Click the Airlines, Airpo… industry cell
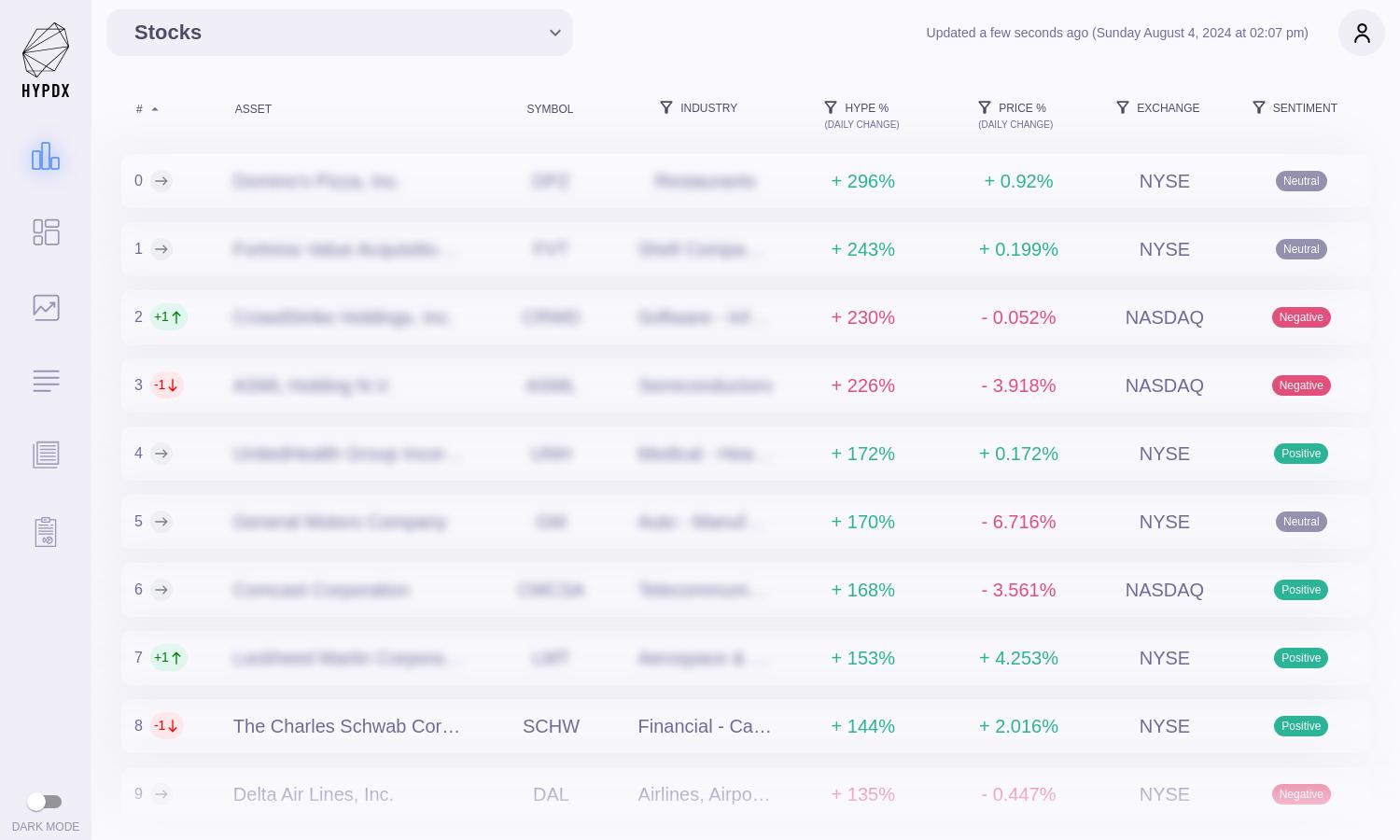Viewport: 1400px width, 840px height. 705,794
